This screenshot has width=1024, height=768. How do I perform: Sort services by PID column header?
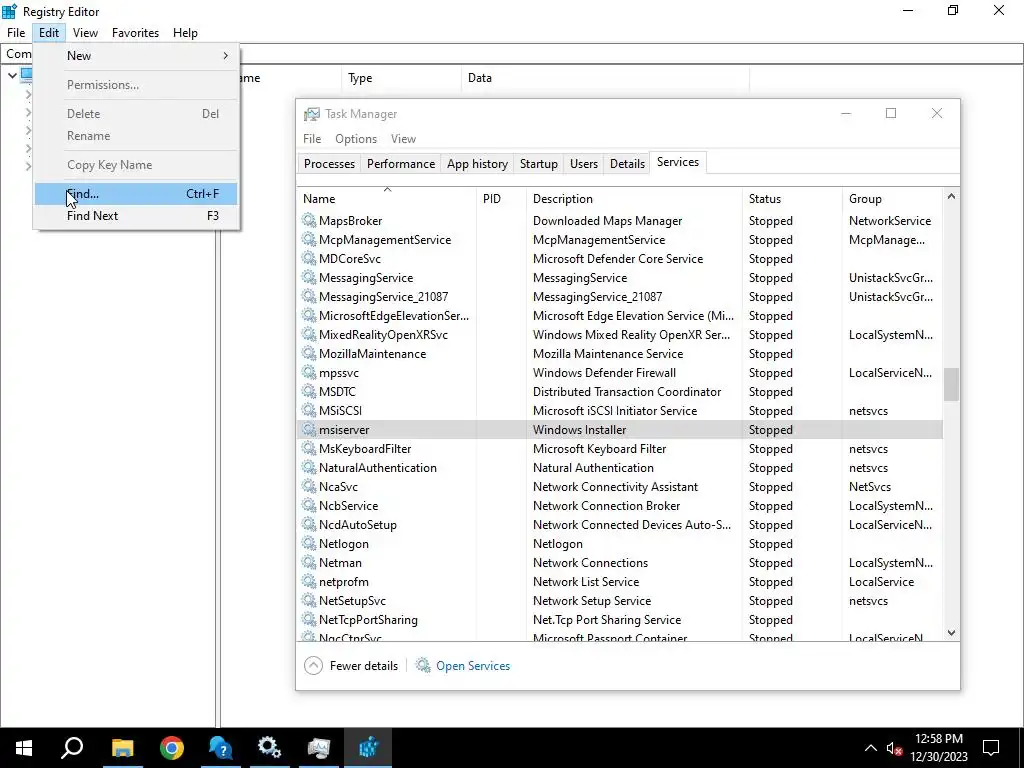pyautogui.click(x=501, y=199)
